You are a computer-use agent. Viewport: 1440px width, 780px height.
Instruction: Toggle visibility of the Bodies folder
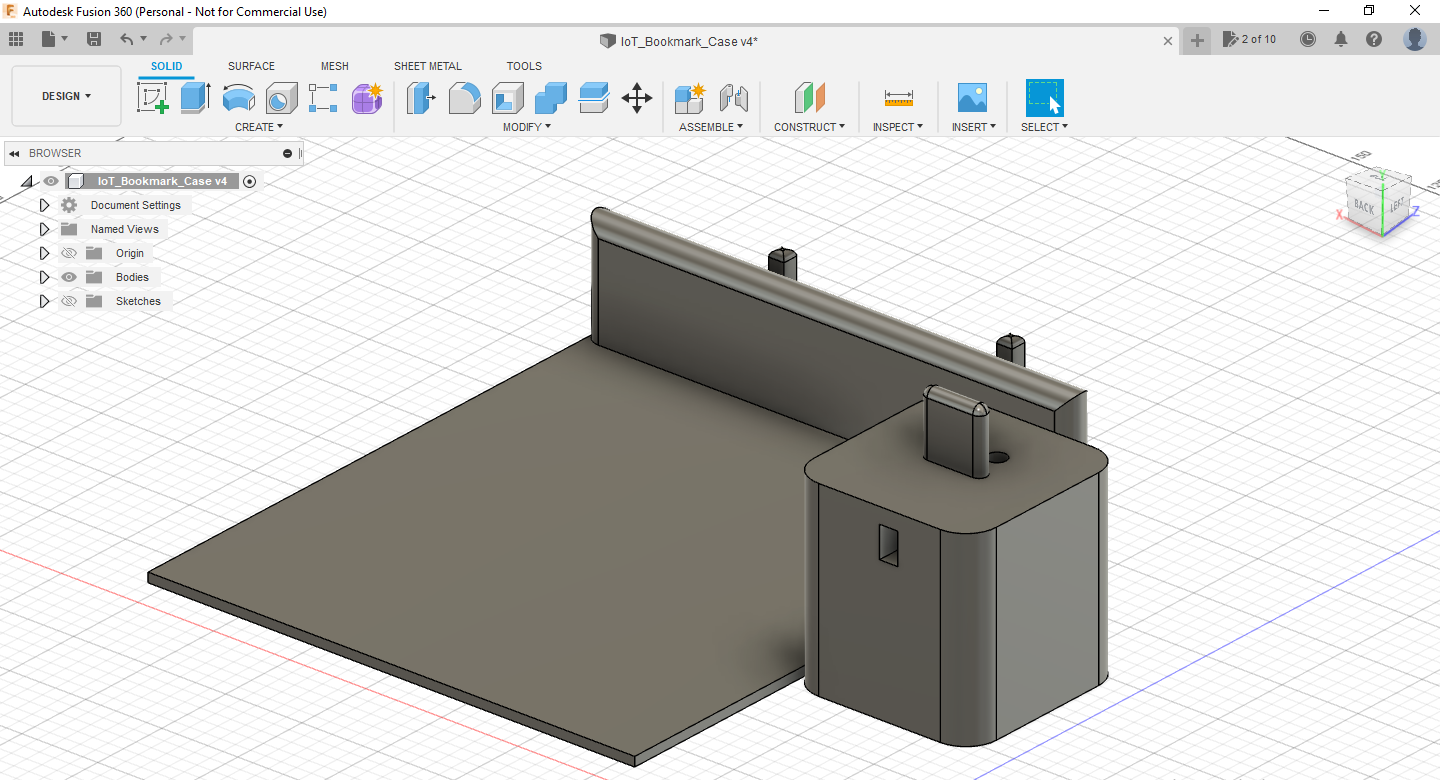[68, 277]
